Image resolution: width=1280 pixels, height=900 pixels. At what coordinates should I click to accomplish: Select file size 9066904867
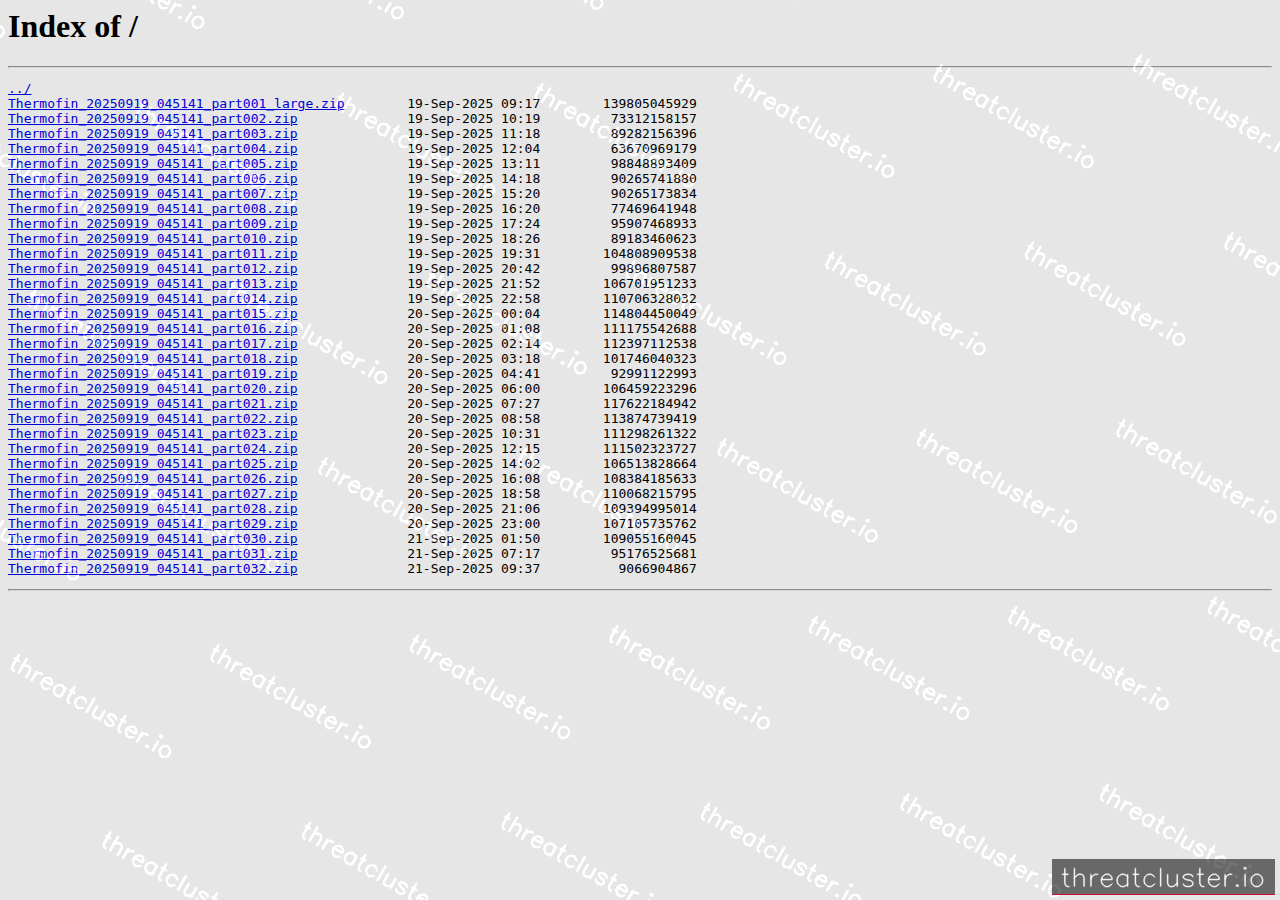658,569
